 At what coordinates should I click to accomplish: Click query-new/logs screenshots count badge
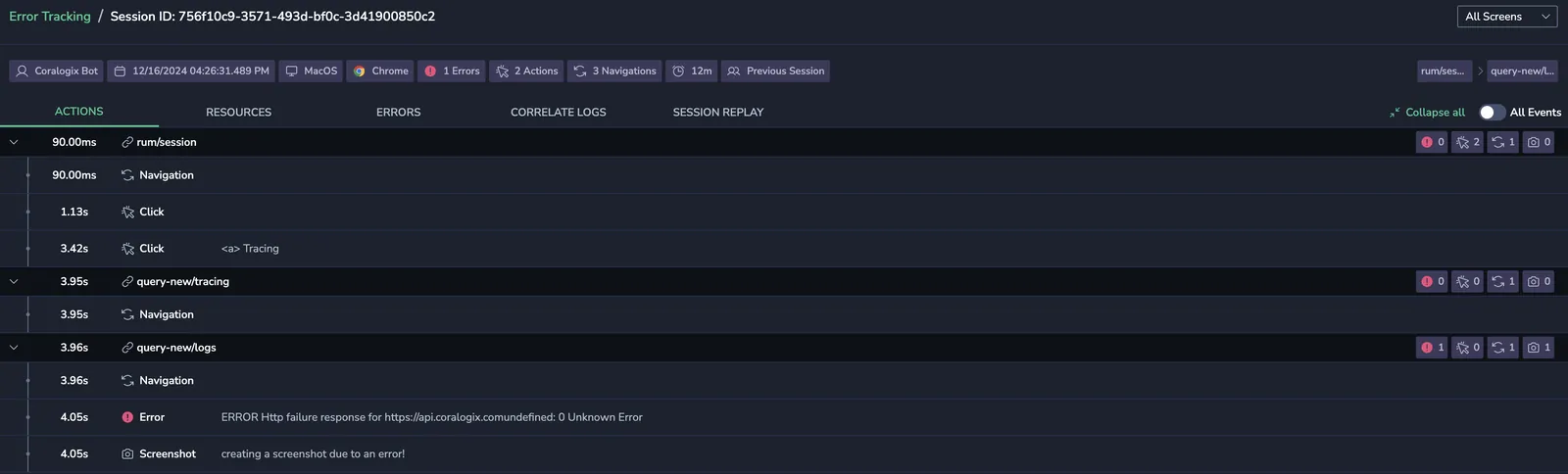pyautogui.click(x=1539, y=348)
